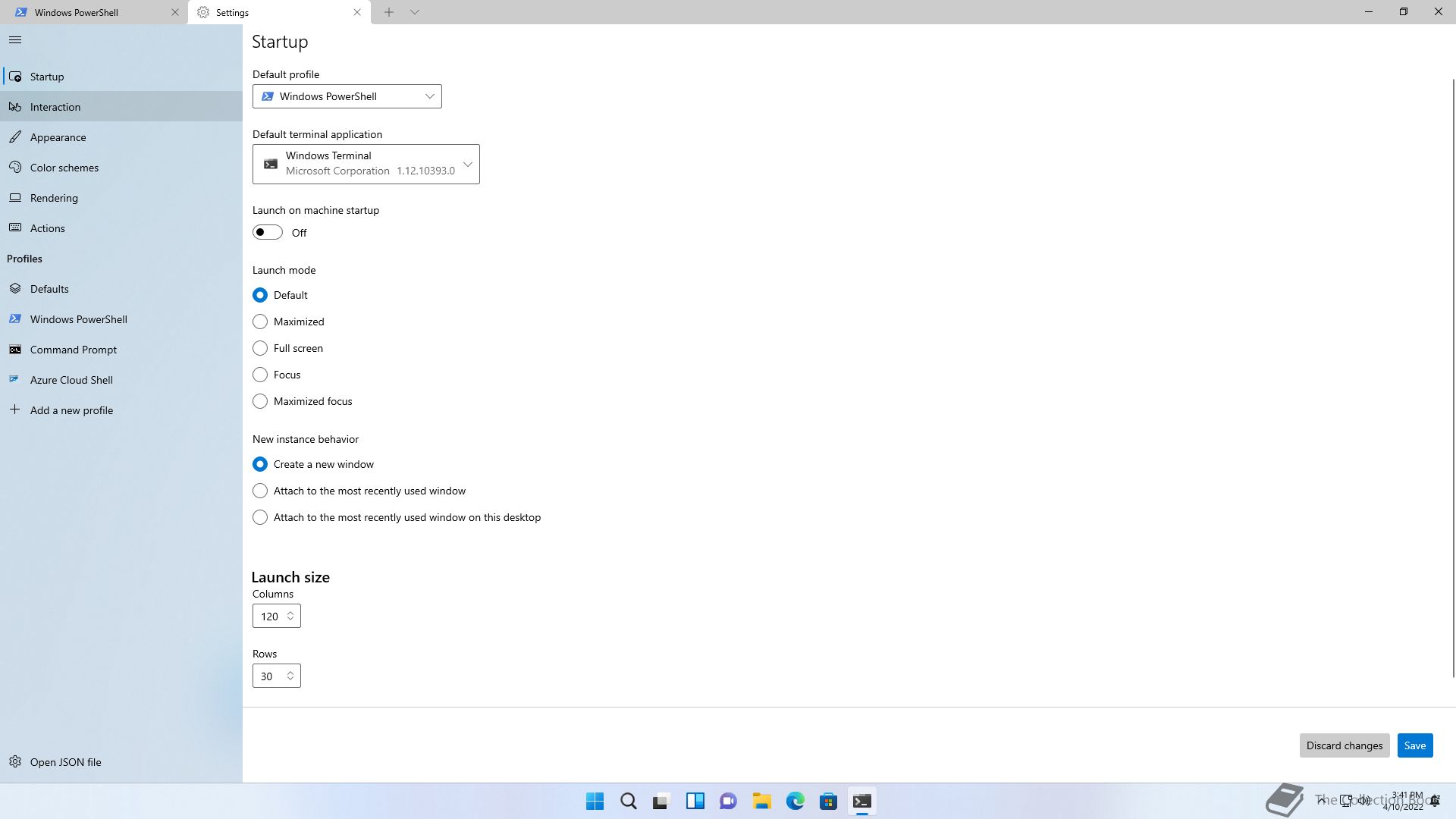
Task: Select Attach to window on this desktop
Action: [x=260, y=517]
